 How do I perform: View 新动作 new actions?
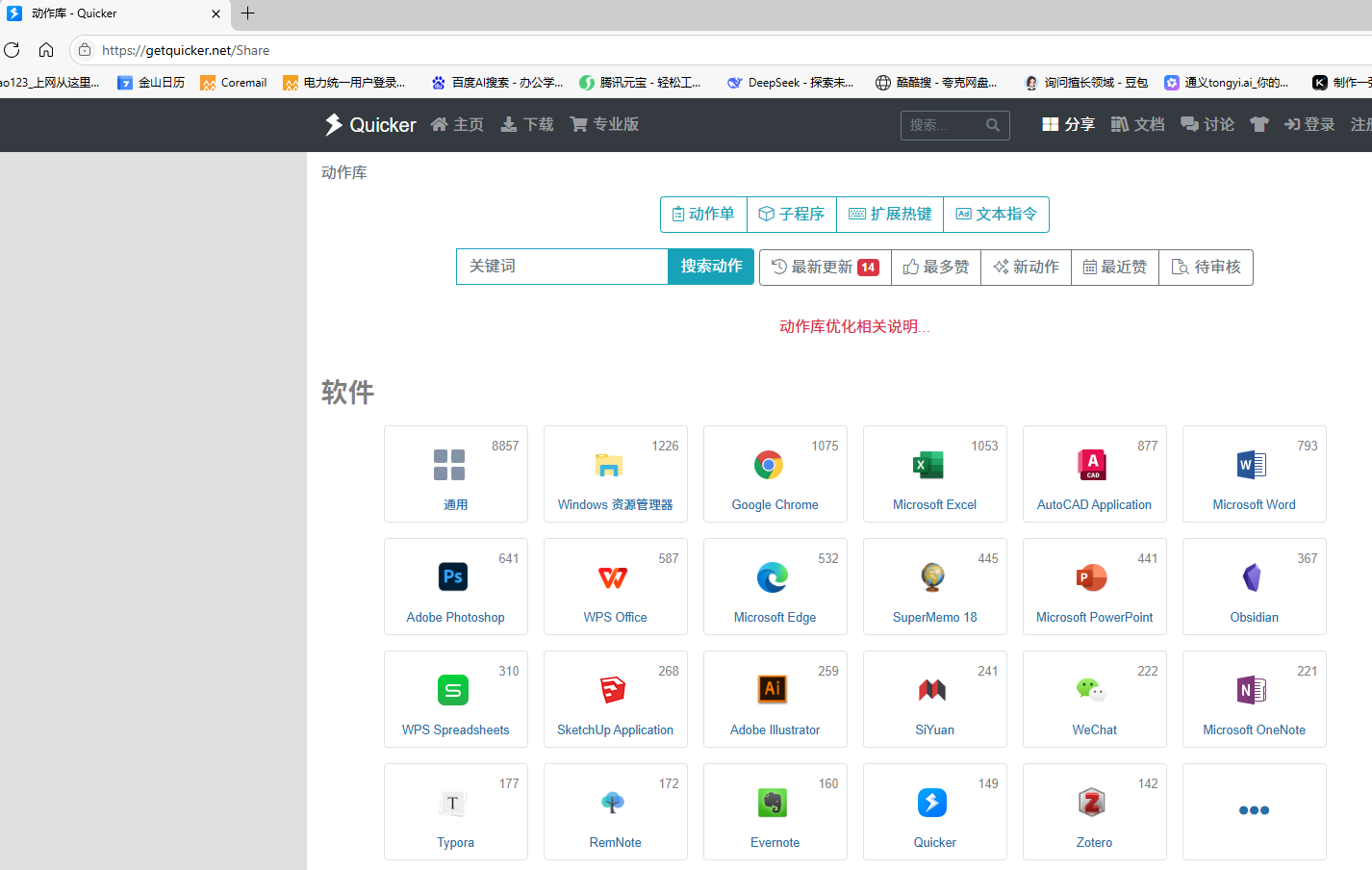(x=1026, y=267)
